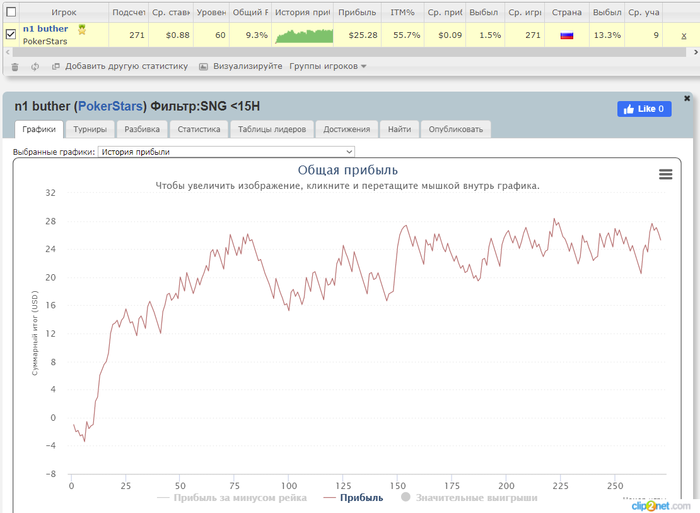
Task: Click the gold star badge next to n1 buther
Action: [x=82, y=29]
